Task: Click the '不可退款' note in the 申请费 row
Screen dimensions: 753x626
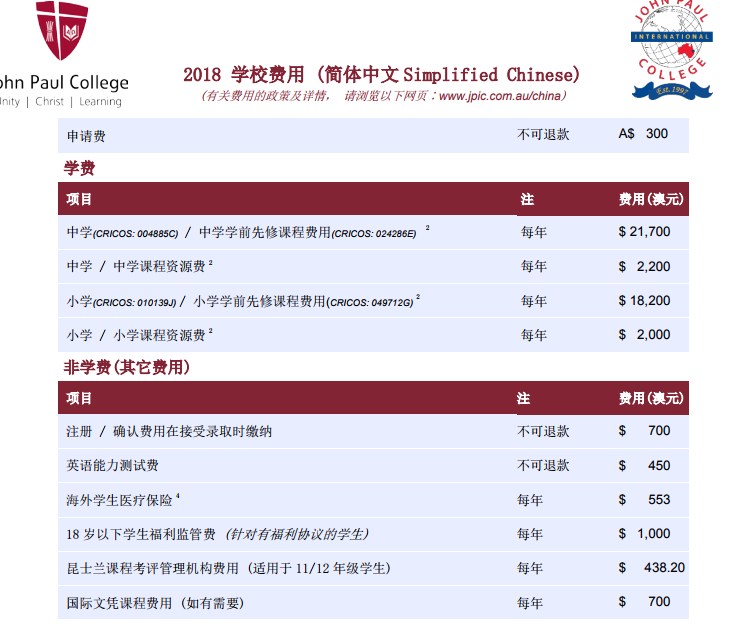Action: coord(543,134)
